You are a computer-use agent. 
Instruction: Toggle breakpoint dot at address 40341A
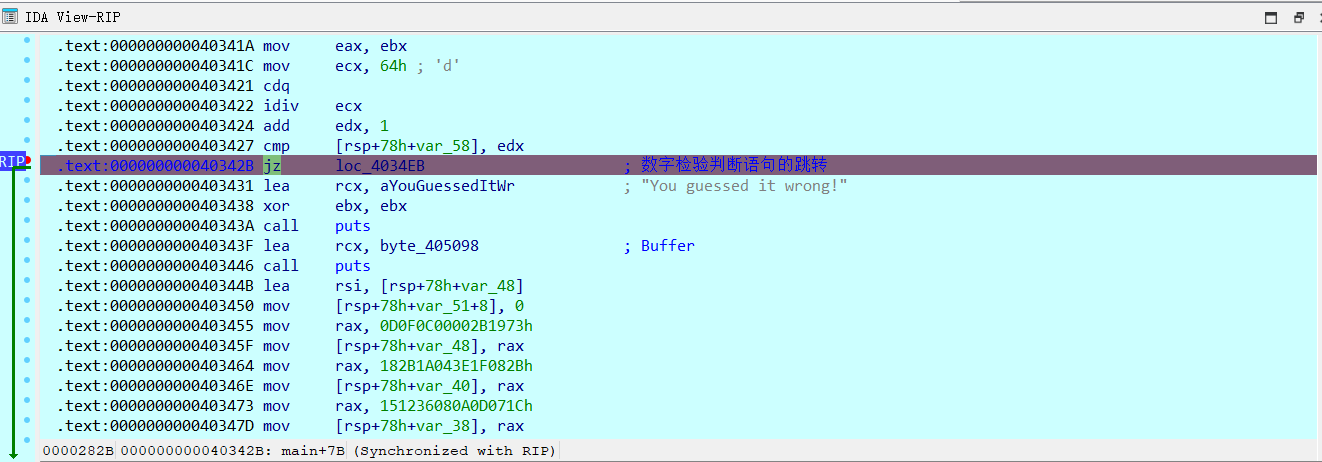27,40
